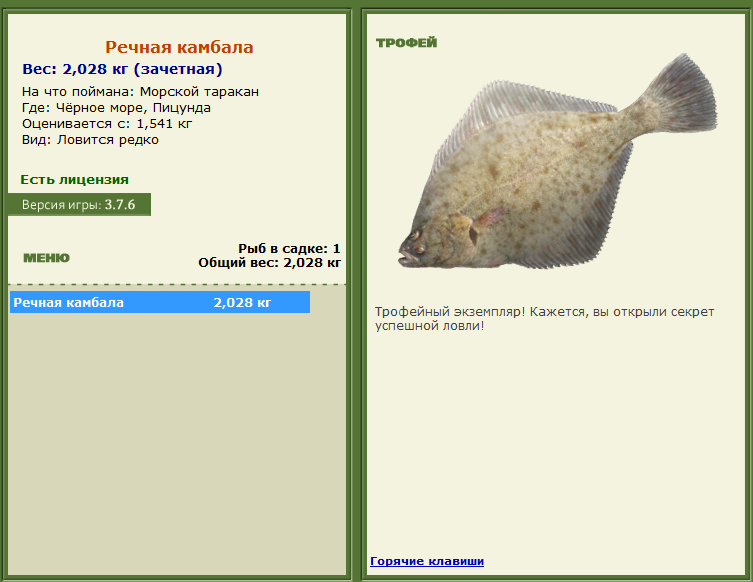Click the ТРОФЕЙ heading

click(x=406, y=43)
